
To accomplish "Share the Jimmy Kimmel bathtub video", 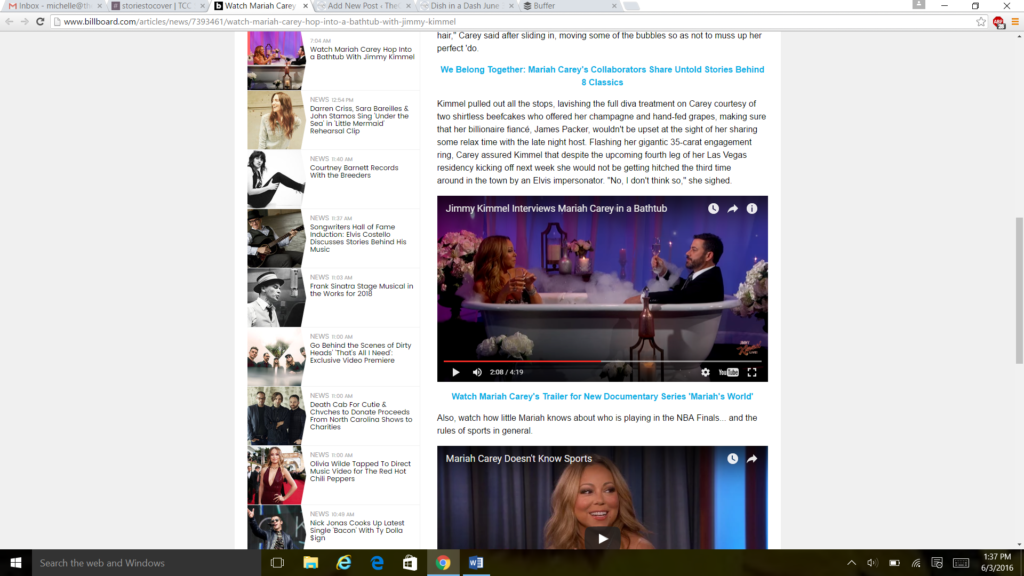I will (733, 209).
